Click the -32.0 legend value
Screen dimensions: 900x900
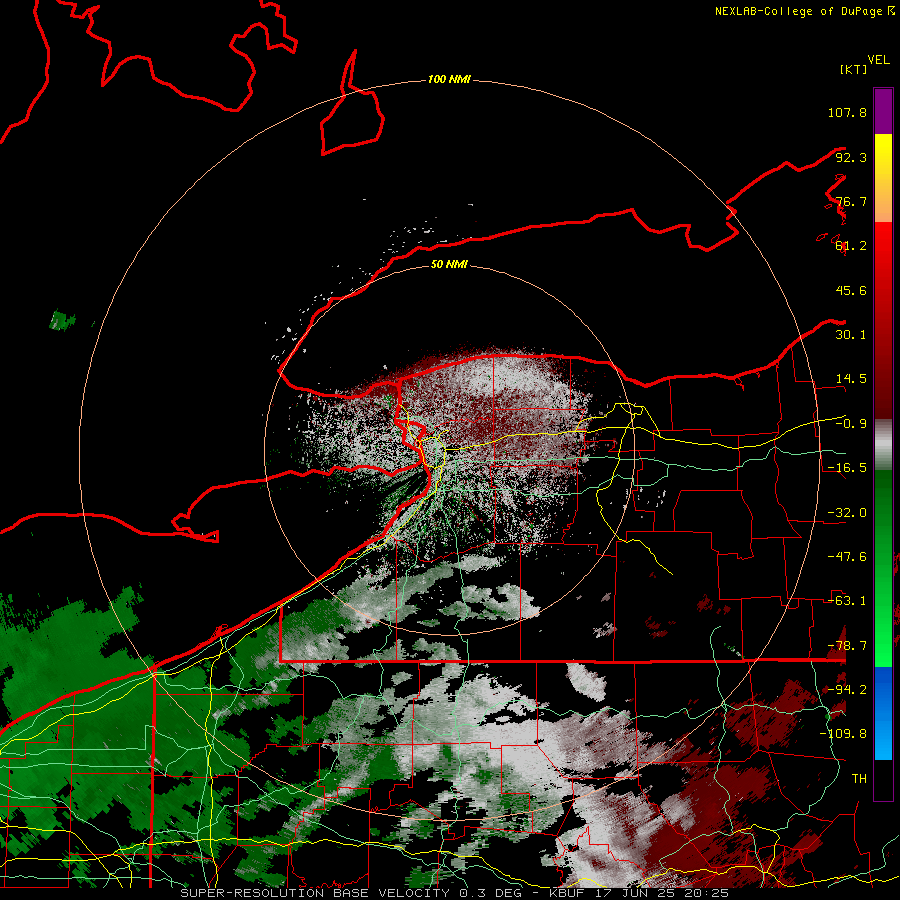(x=847, y=513)
